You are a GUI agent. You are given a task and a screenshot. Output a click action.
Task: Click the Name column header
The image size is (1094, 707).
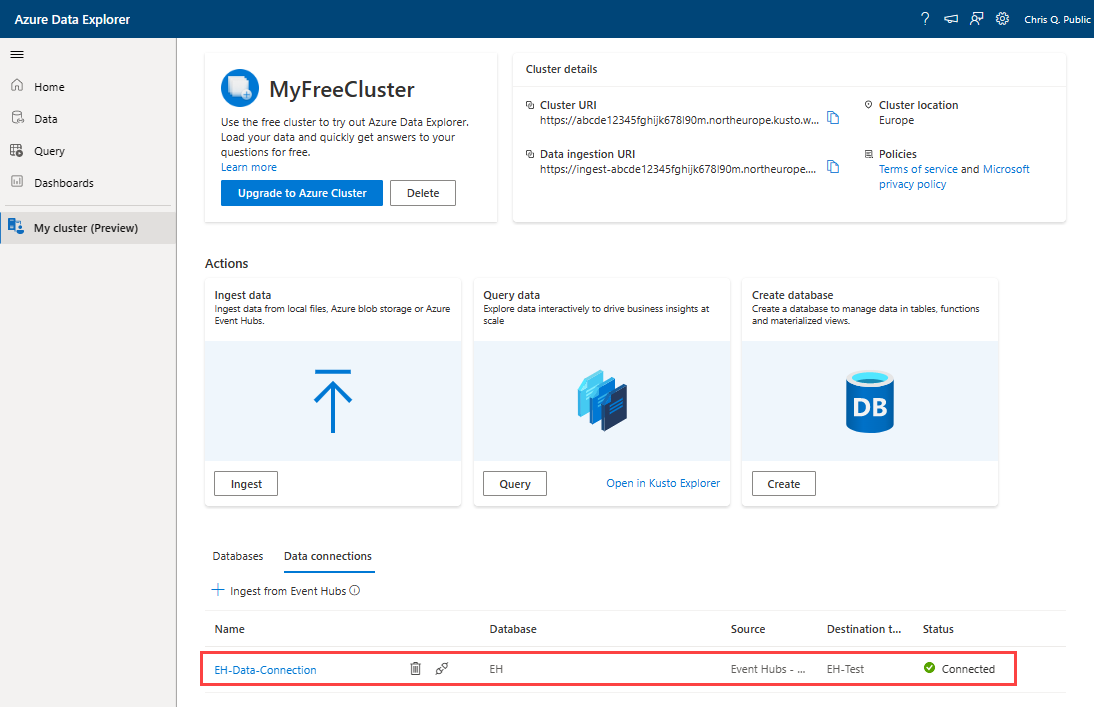pos(230,629)
